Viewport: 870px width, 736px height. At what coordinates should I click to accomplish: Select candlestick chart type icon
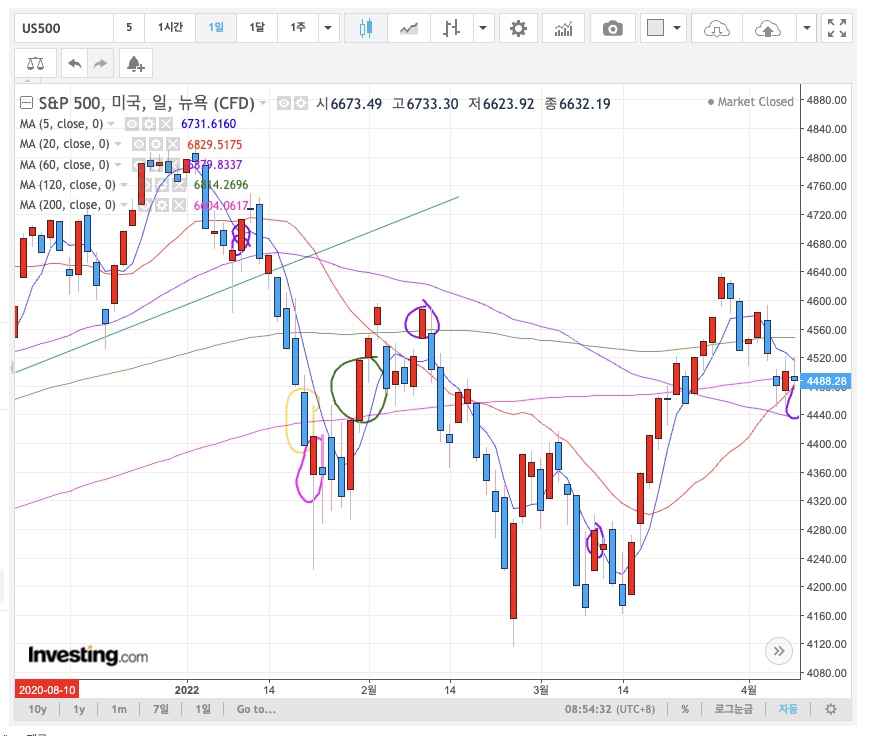pyautogui.click(x=366, y=28)
